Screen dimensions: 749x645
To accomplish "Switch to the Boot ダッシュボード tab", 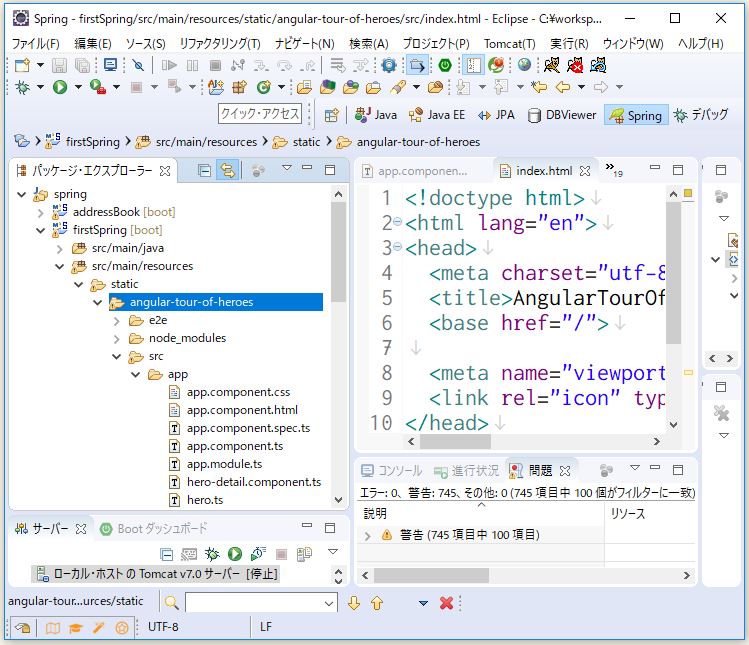I will tap(154, 529).
